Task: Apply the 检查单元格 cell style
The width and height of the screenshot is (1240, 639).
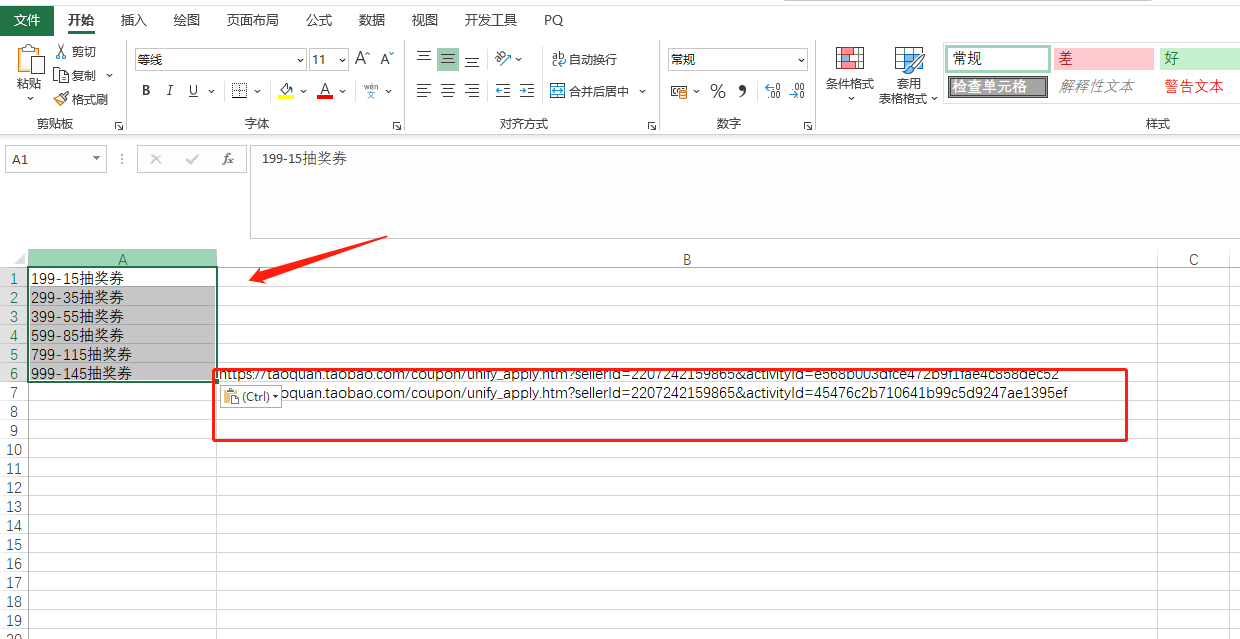Action: [997, 87]
